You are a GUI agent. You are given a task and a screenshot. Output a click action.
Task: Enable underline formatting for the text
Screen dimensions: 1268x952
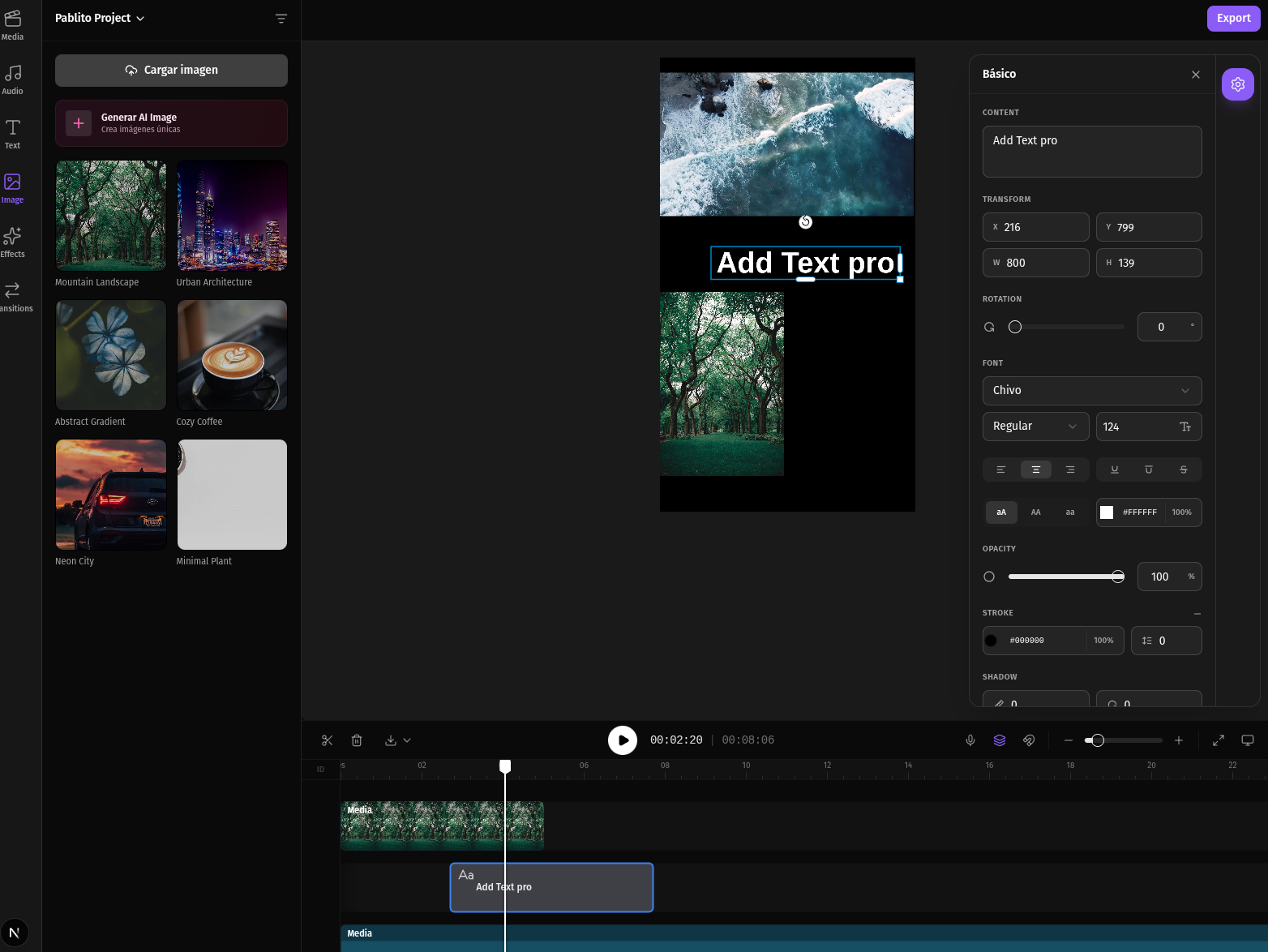[x=1114, y=470]
